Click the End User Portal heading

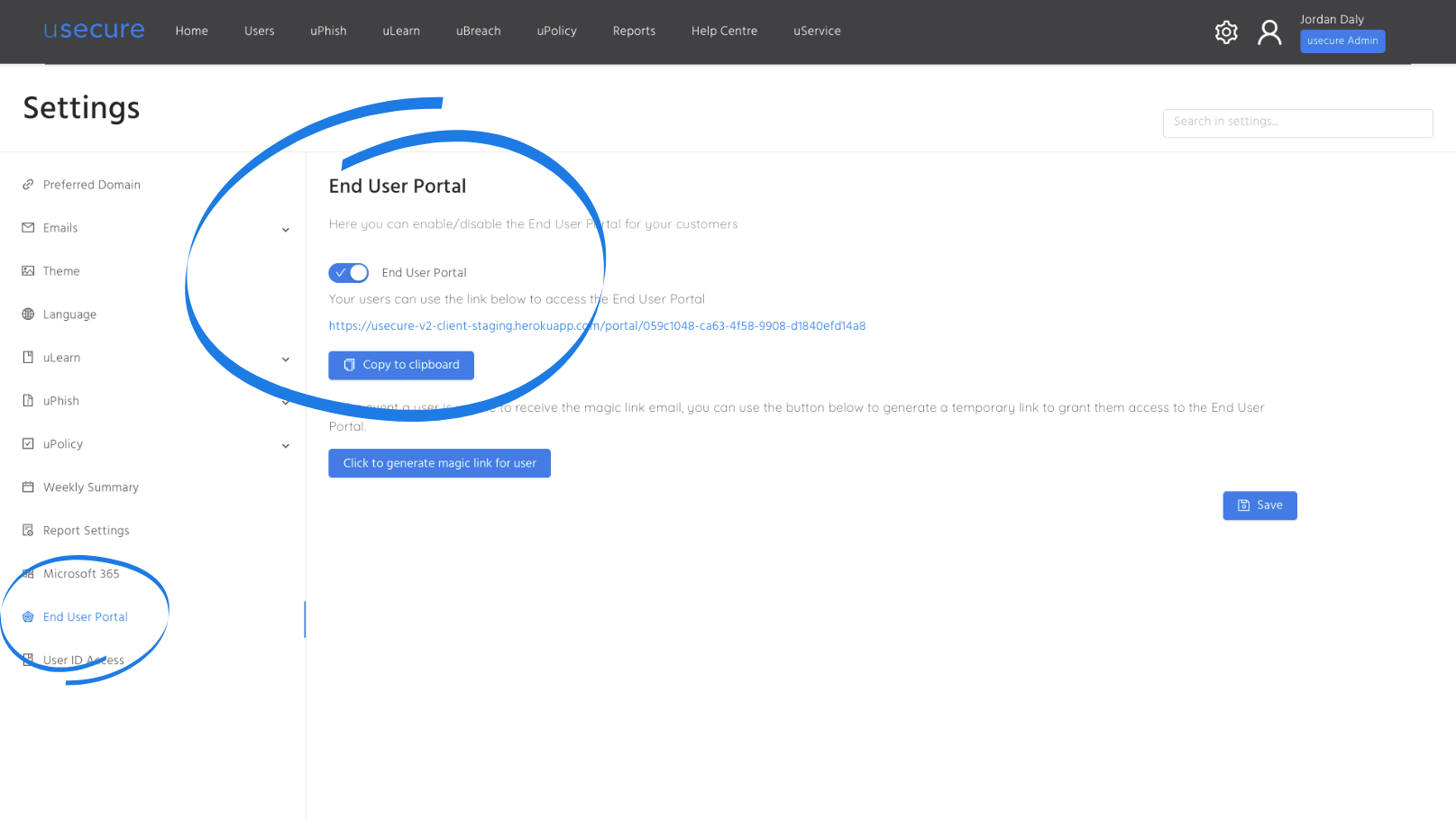(x=398, y=187)
